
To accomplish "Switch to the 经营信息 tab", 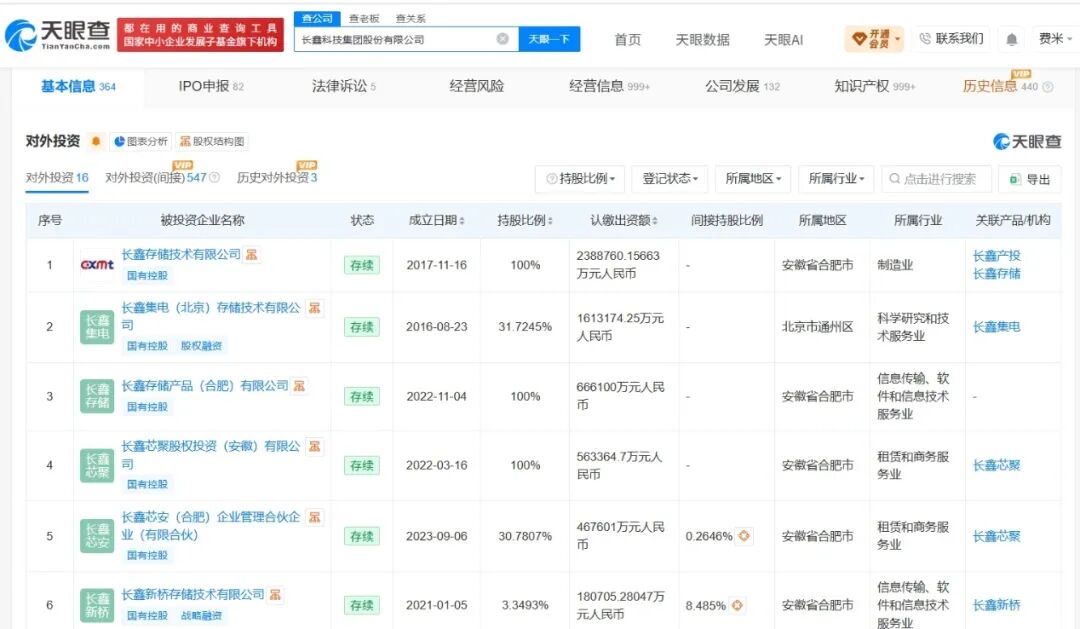I will click(x=610, y=87).
